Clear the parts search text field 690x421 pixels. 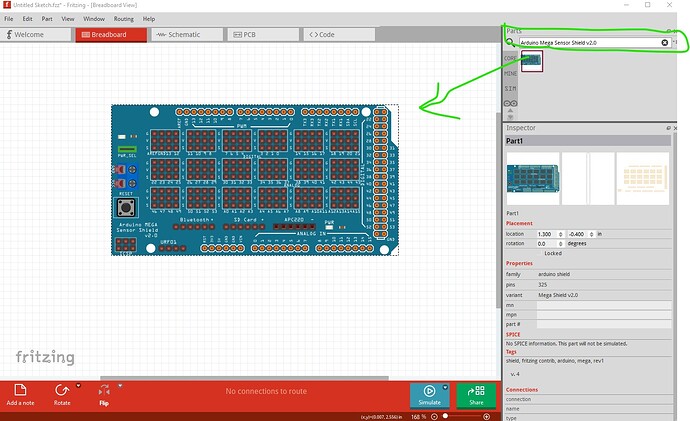[664, 43]
